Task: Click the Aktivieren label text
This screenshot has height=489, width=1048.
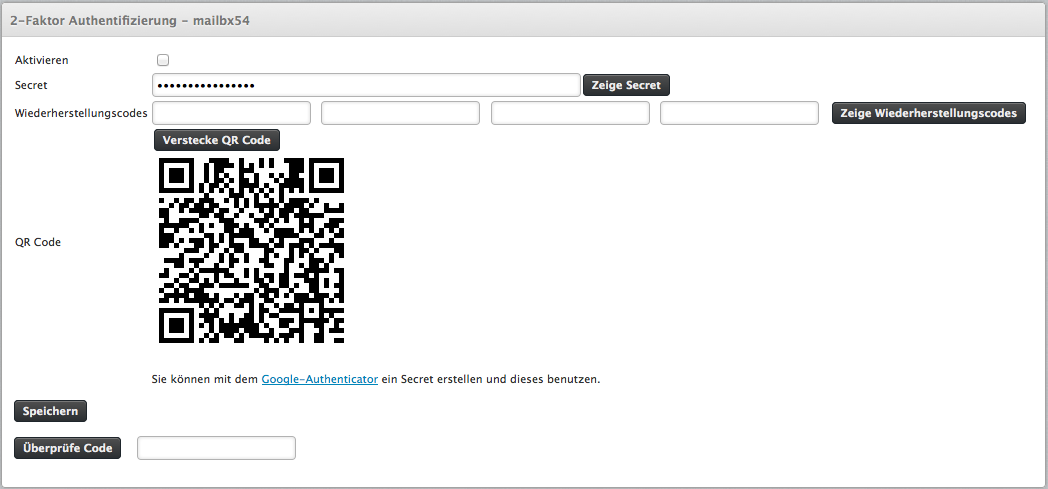Action: point(41,60)
